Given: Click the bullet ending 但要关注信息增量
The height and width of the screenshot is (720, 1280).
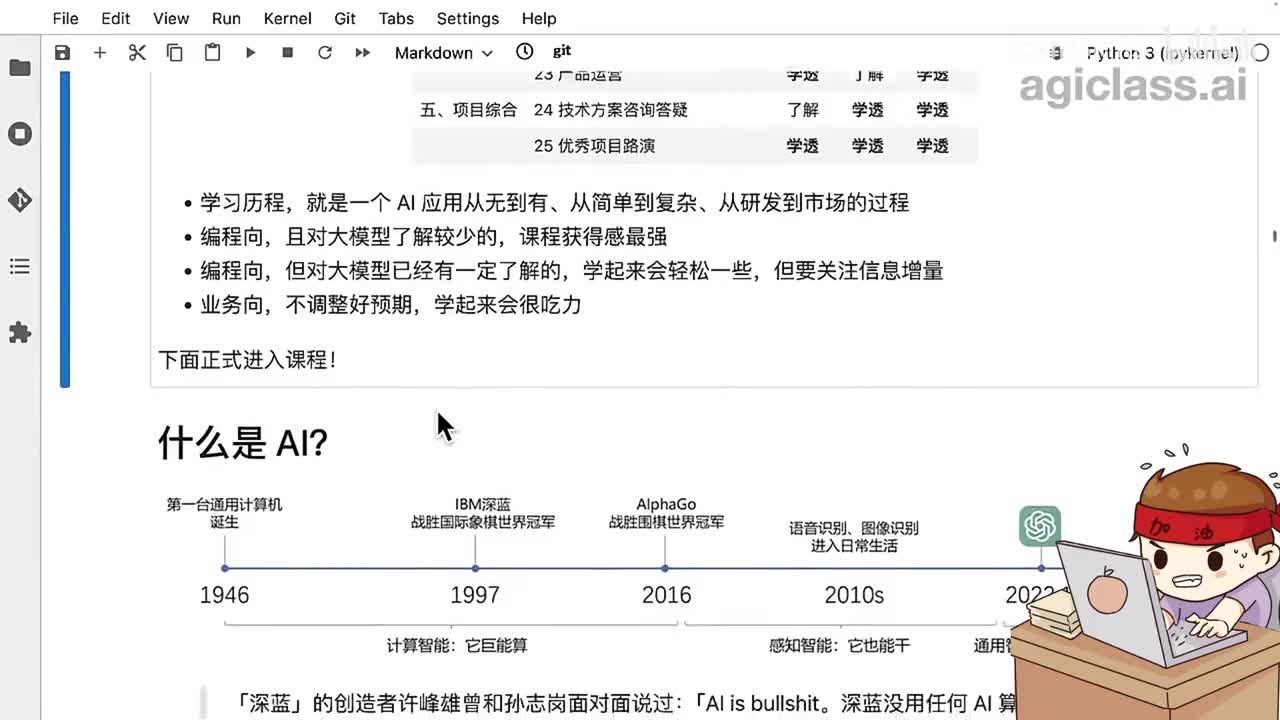Looking at the screenshot, I should click(571, 271).
